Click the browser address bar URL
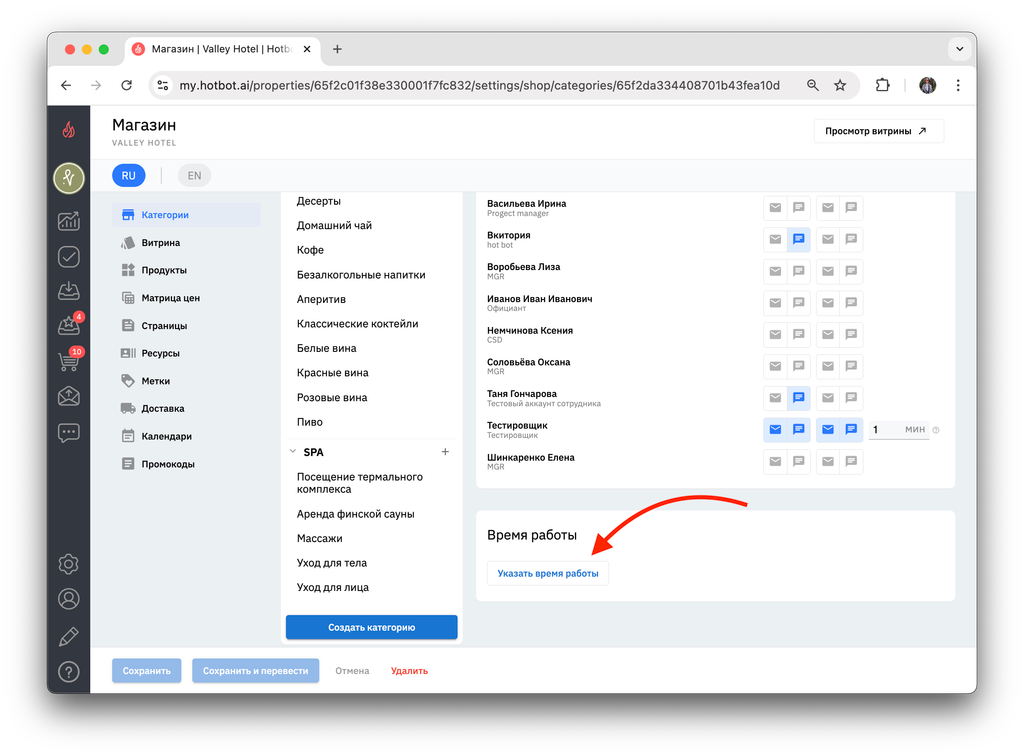The image size is (1024, 756). (479, 86)
